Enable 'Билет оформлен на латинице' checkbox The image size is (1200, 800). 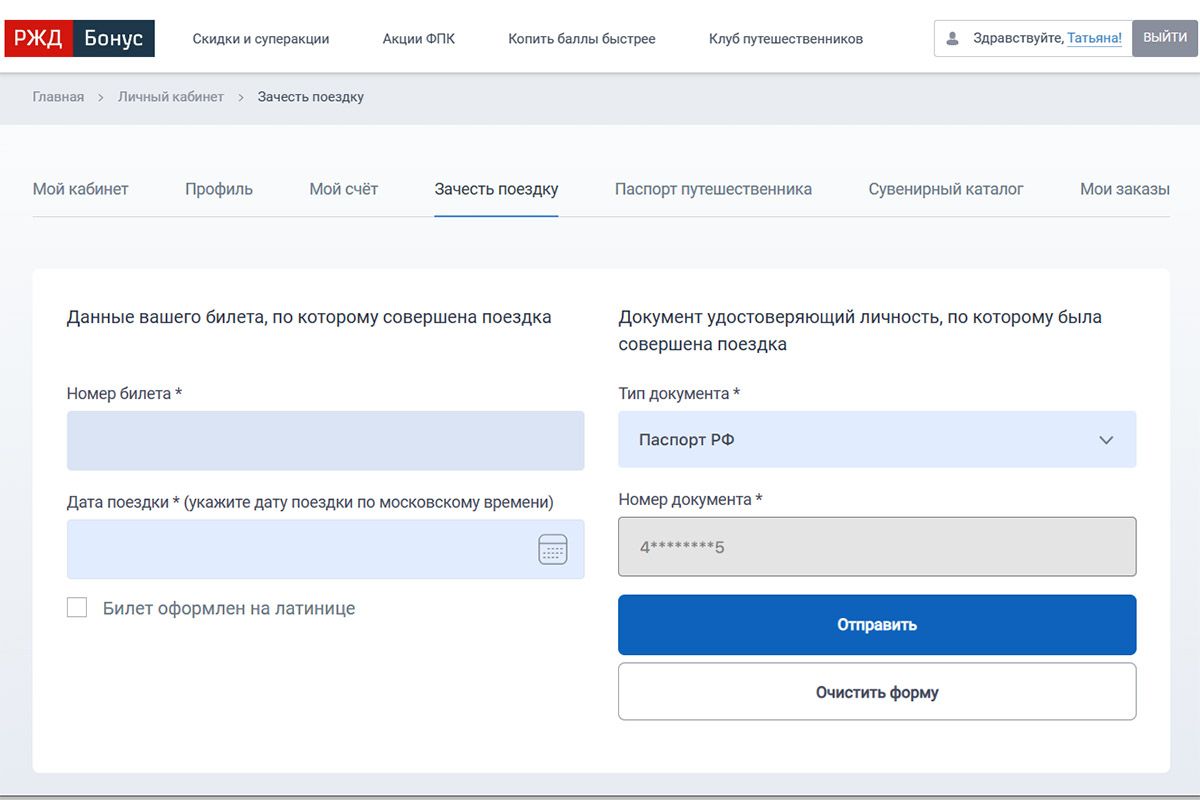(77, 607)
